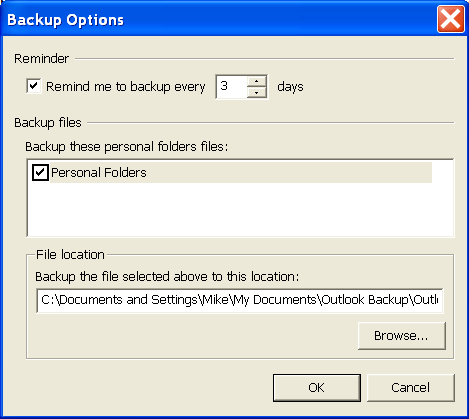This screenshot has height=419, width=469.
Task: Toggle the Remind me to backup checkbox
Action: pos(34,86)
